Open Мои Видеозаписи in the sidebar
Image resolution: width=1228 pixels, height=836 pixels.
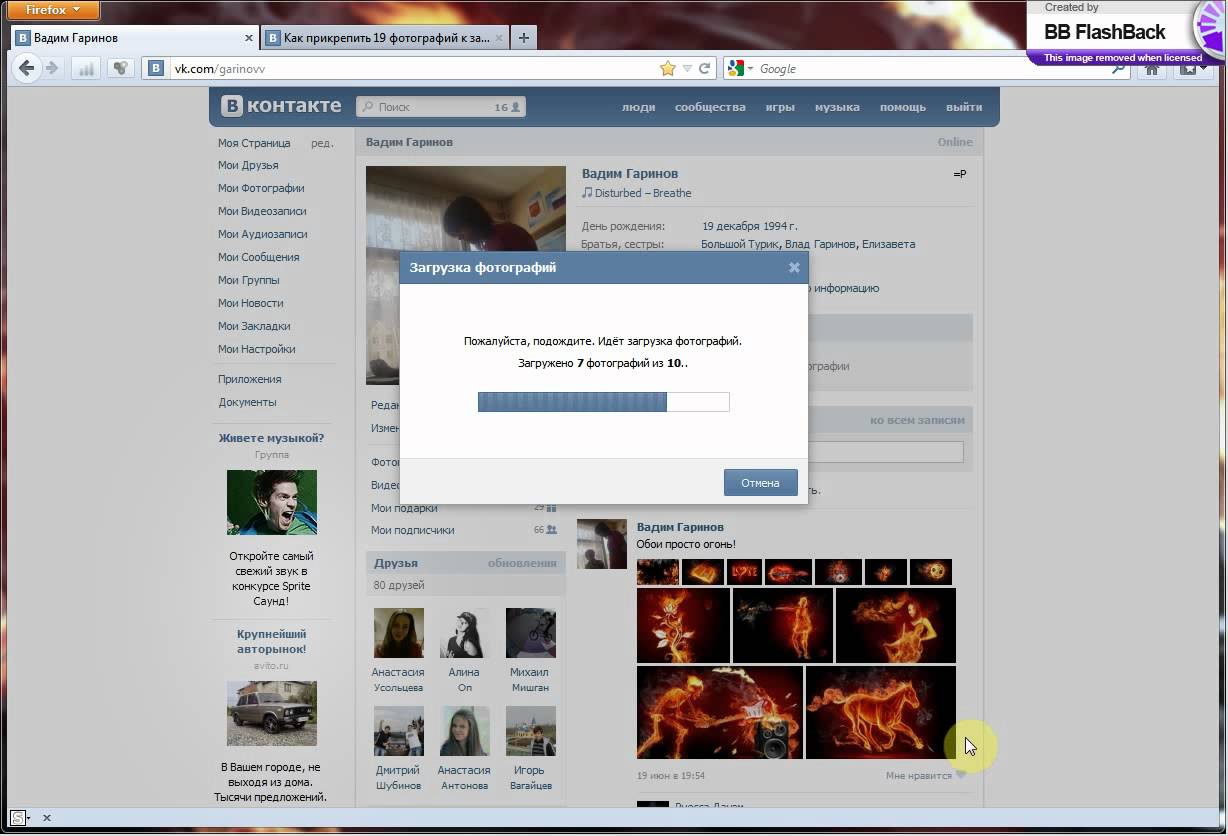tap(262, 212)
